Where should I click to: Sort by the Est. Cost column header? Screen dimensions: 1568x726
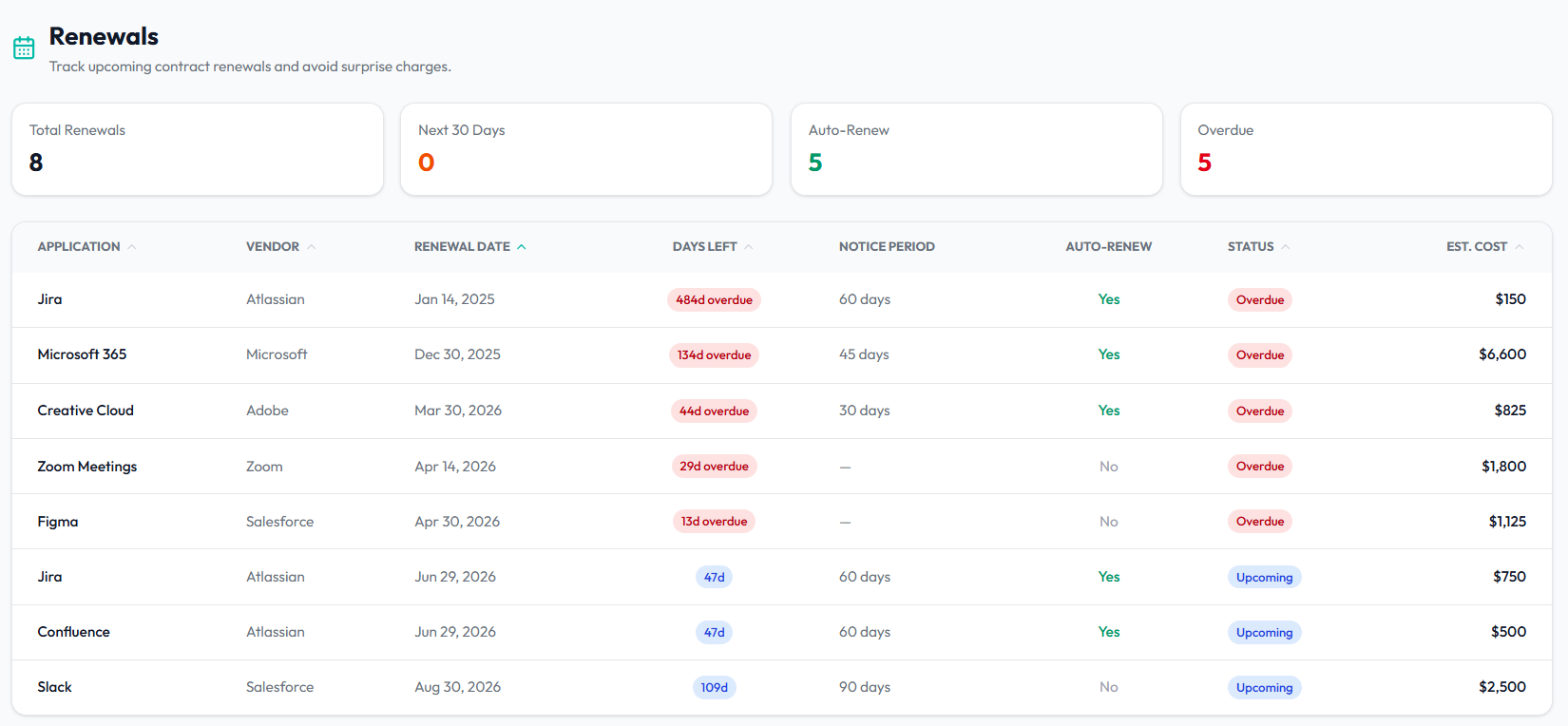[x=1485, y=247]
